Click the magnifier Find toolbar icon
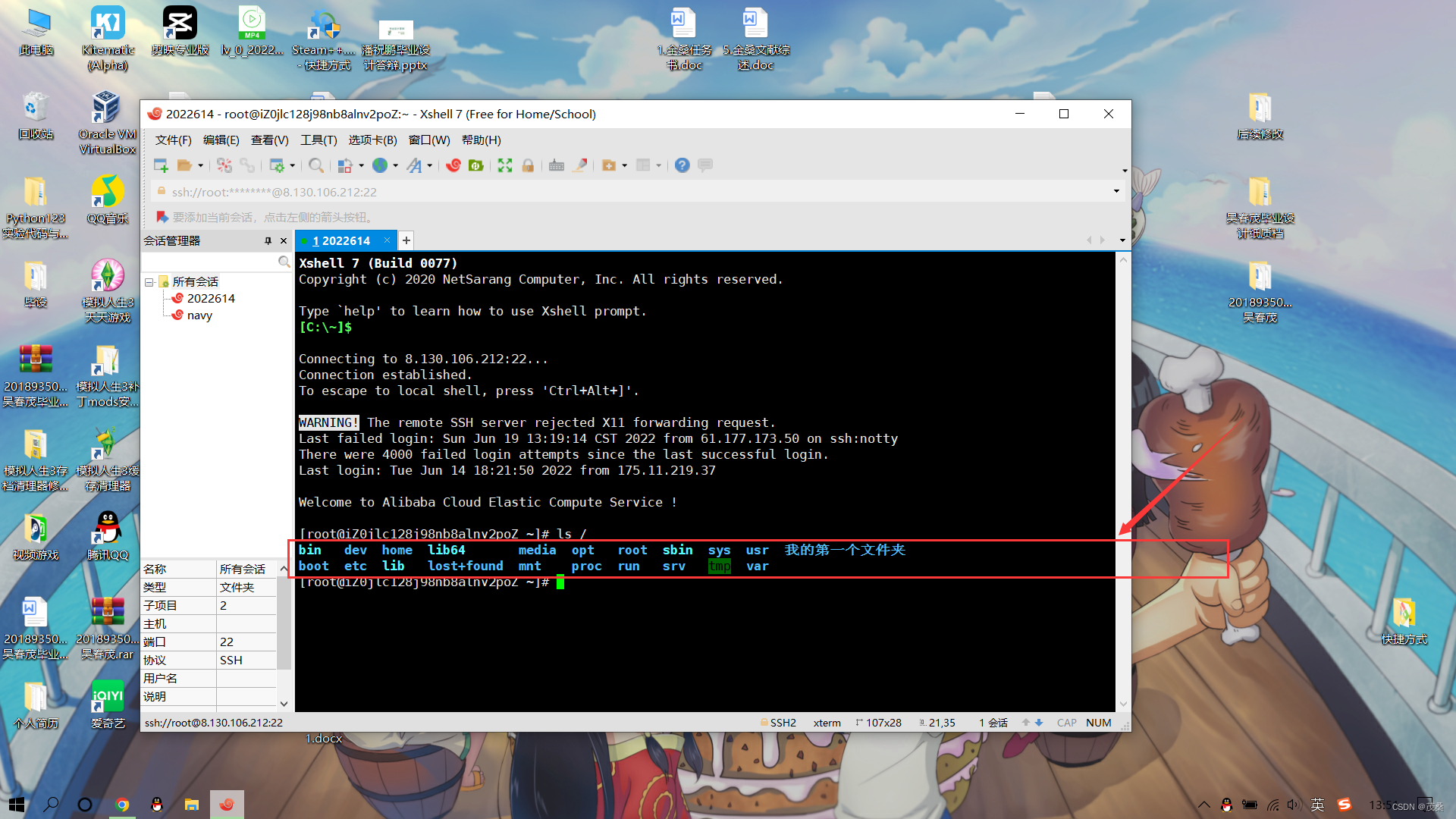1456x819 pixels. pyautogui.click(x=316, y=165)
